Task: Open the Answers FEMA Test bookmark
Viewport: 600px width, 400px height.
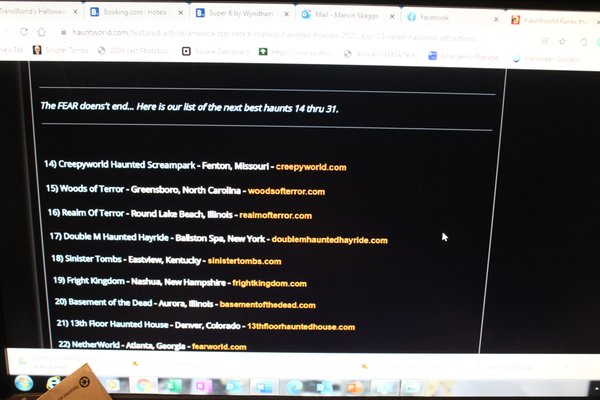Action: click(x=380, y=54)
